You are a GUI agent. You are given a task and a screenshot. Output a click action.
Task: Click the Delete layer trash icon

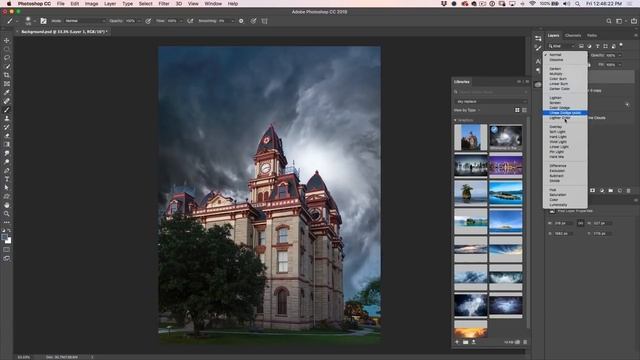(x=629, y=191)
